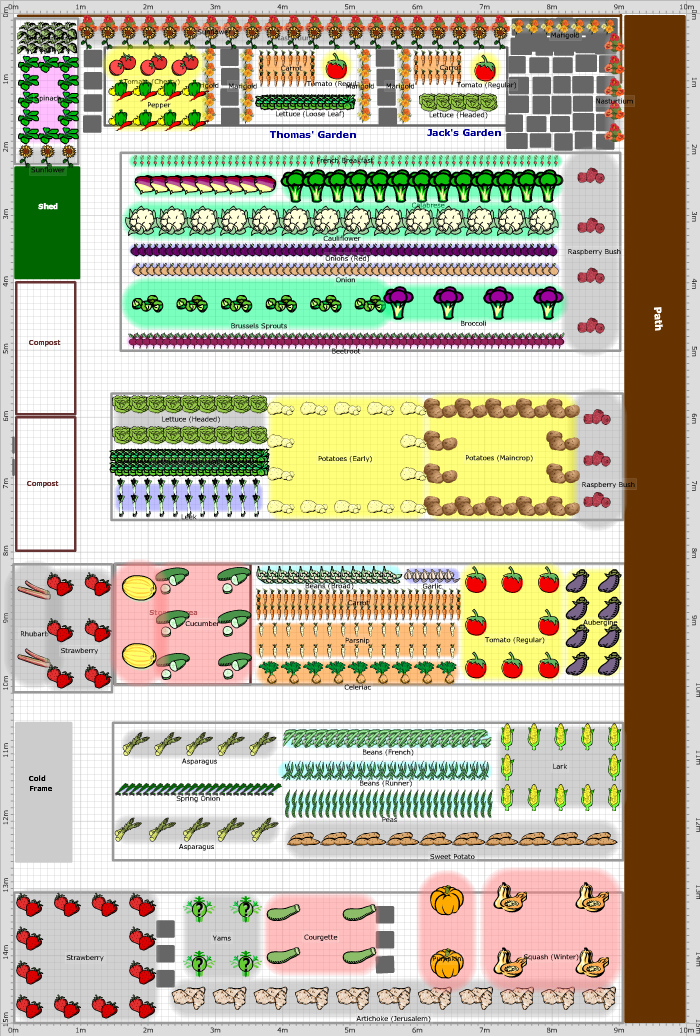Click the Raspberry Bush label beside Cauliflower
The height and width of the screenshot is (1036, 700).
[594, 252]
